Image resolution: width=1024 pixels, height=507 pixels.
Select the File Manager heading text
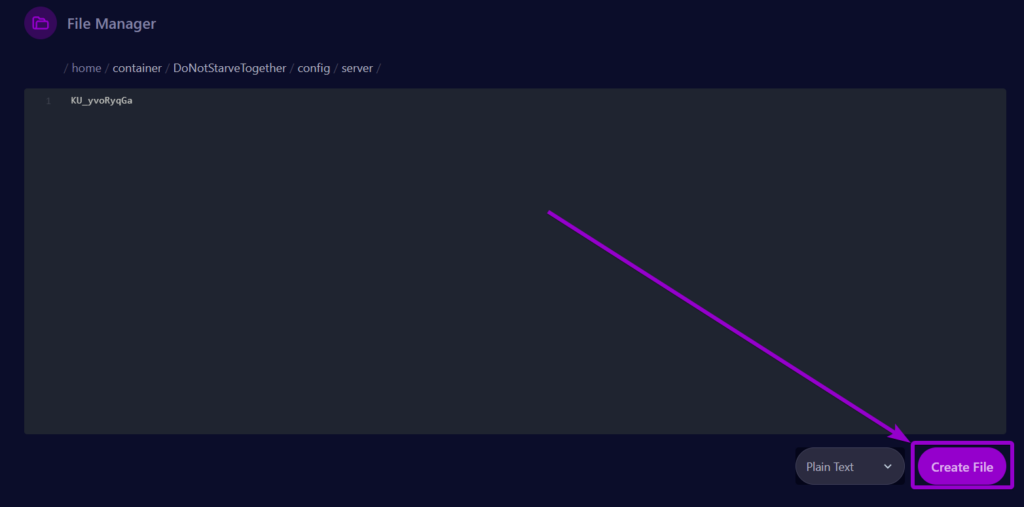point(111,23)
